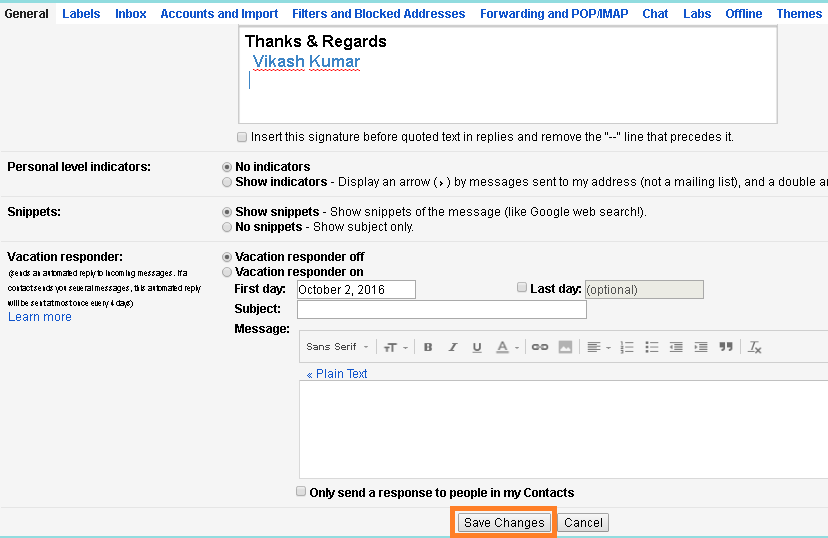The height and width of the screenshot is (538, 828).
Task: Open text color picker in message toolbar
Action: pyautogui.click(x=507, y=347)
